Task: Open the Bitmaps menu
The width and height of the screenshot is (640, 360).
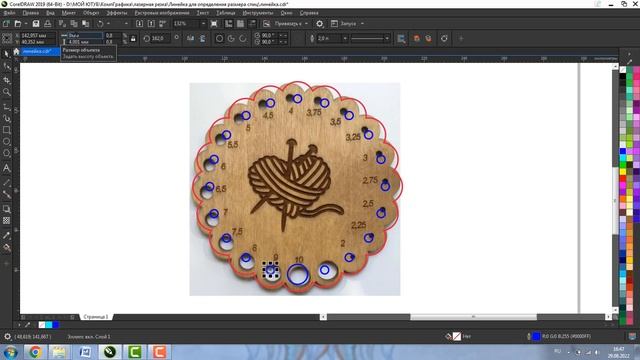Action: (x=162, y=13)
